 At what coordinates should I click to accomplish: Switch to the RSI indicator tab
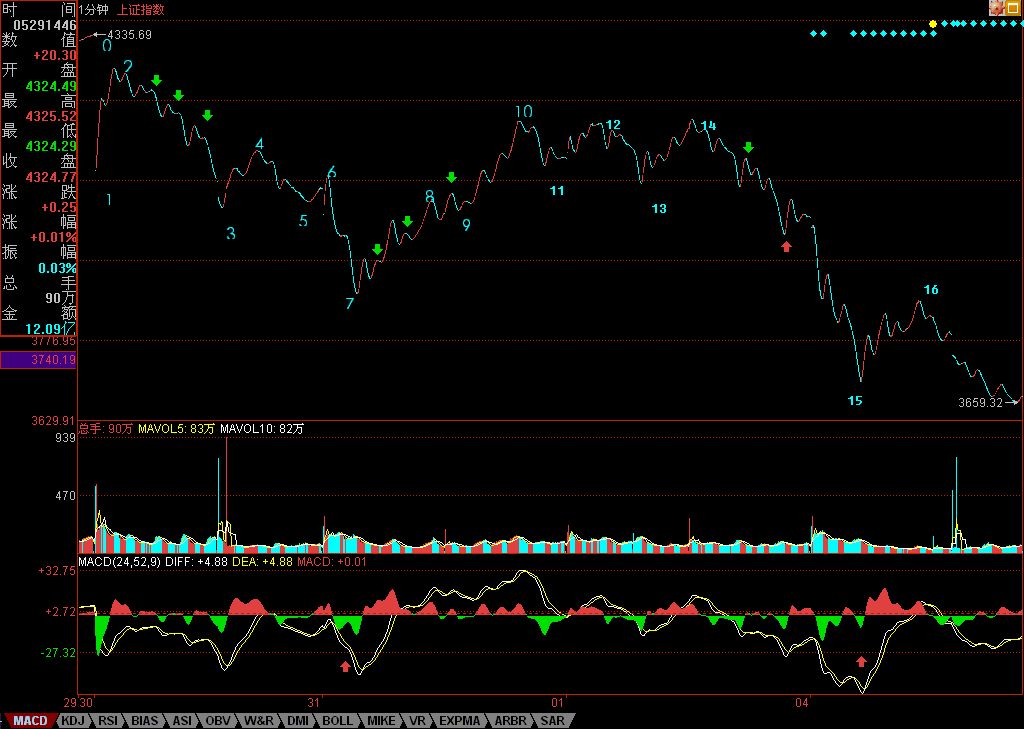click(108, 720)
